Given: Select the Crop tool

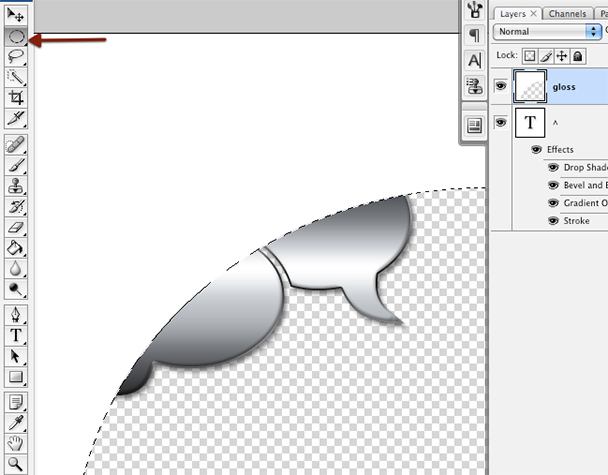Looking at the screenshot, I should (16, 98).
